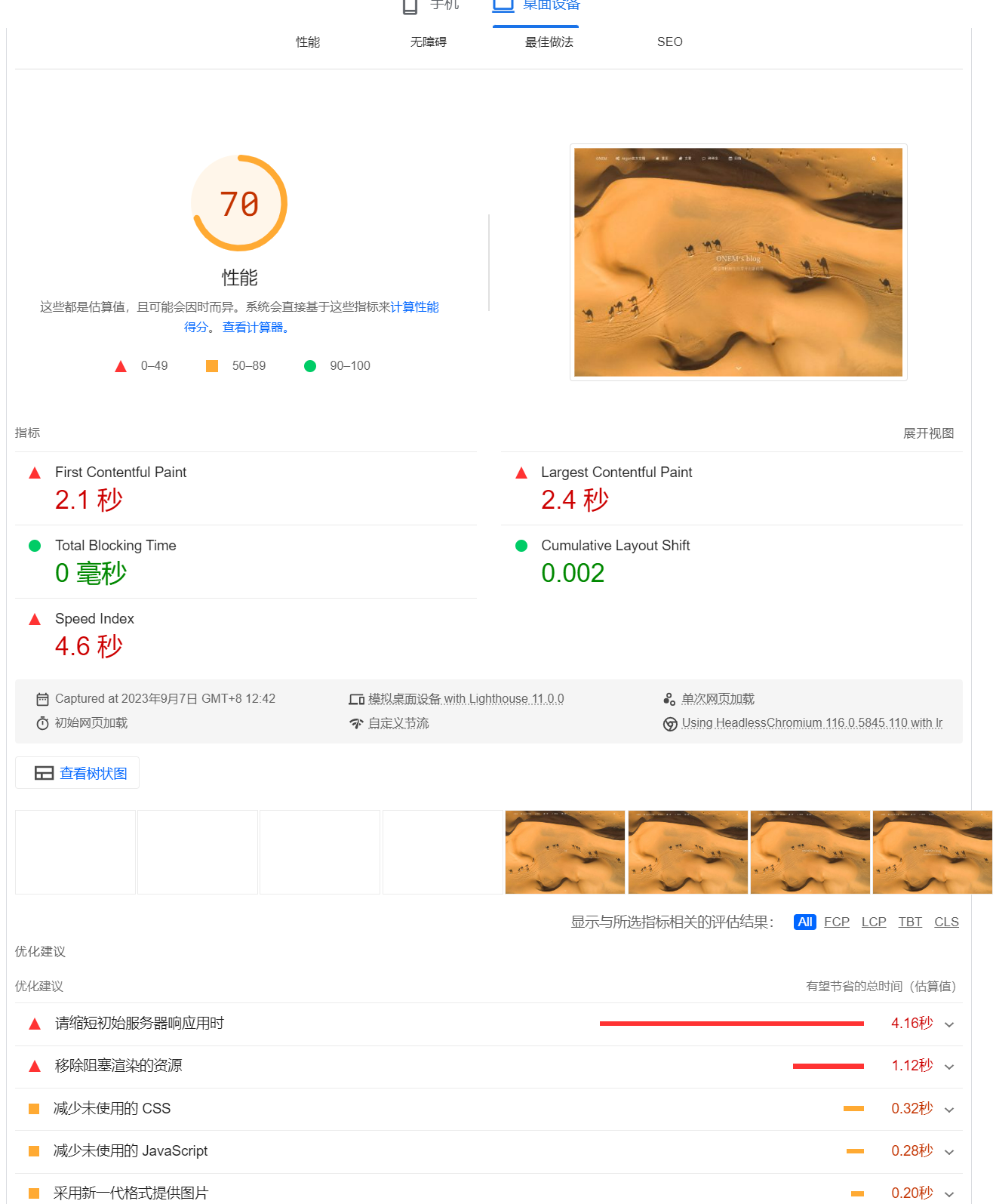This screenshot has width=993, height=1204.
Task: Click the 查看树状图 button
Action: 78,773
